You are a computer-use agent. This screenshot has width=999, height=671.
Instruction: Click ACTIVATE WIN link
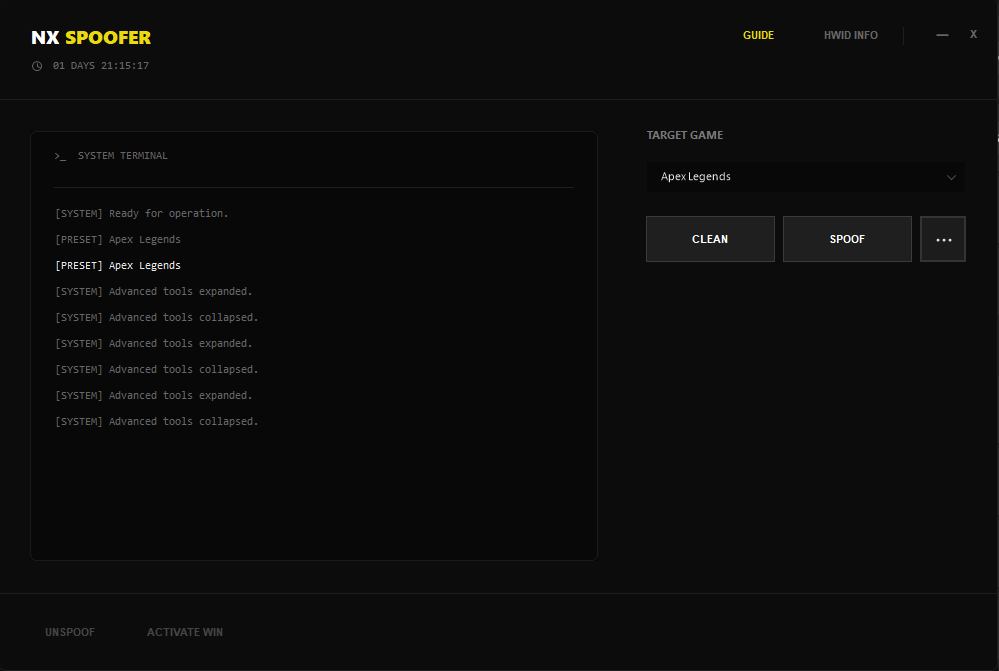pyautogui.click(x=185, y=632)
